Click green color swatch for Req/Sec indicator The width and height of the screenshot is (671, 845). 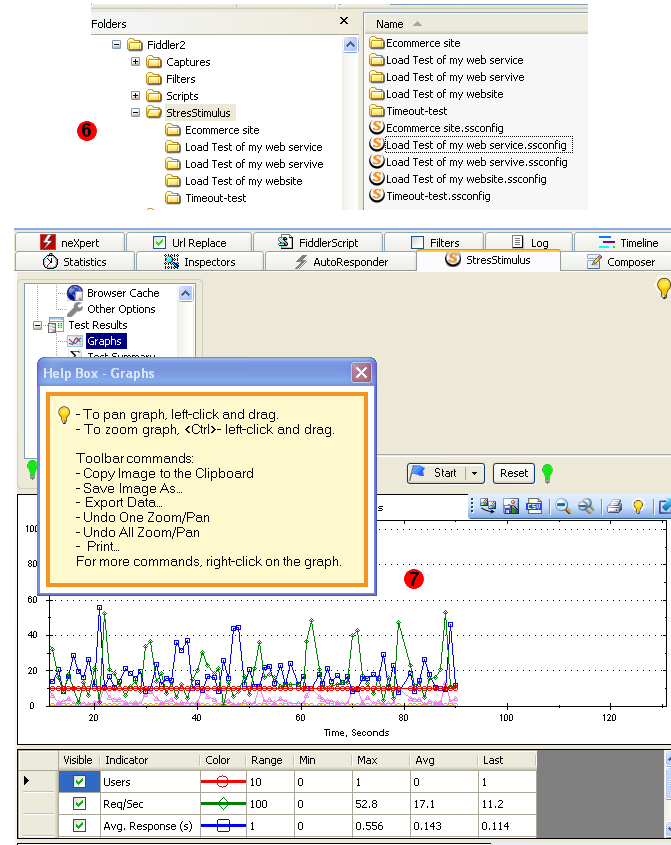coord(223,804)
